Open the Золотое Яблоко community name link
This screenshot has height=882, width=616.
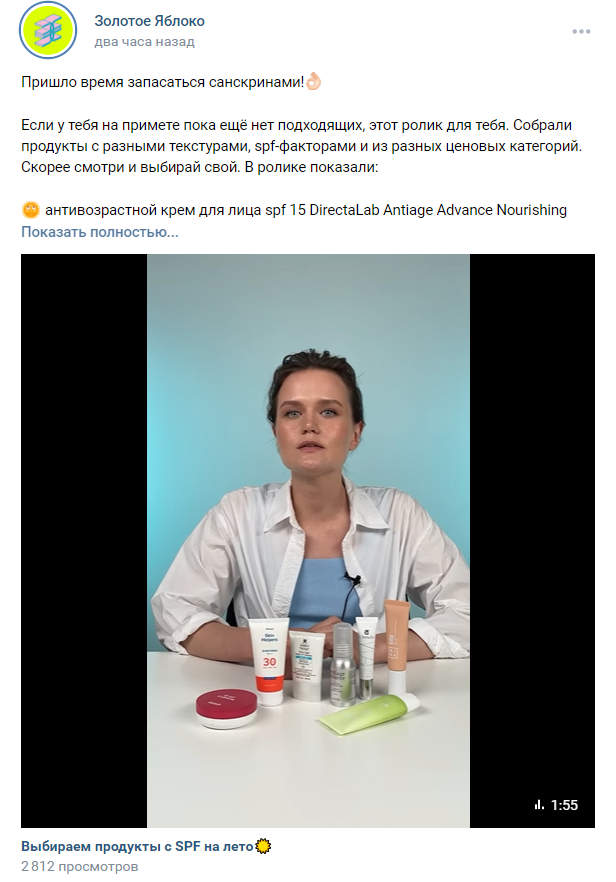[149, 21]
